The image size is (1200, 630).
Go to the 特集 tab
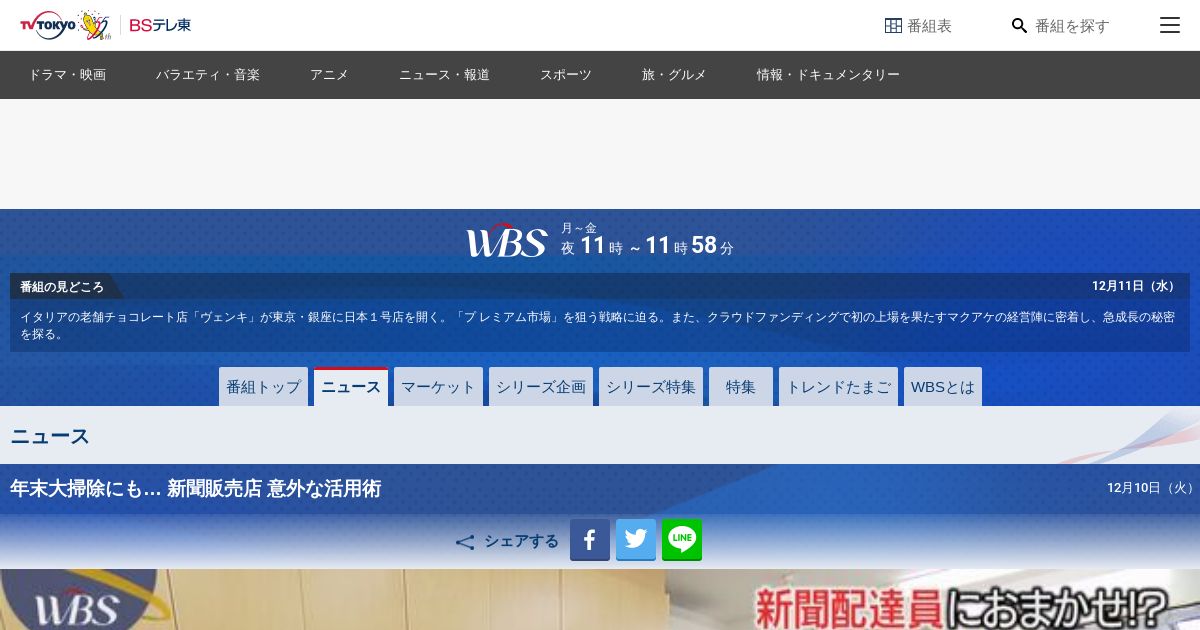tap(741, 387)
